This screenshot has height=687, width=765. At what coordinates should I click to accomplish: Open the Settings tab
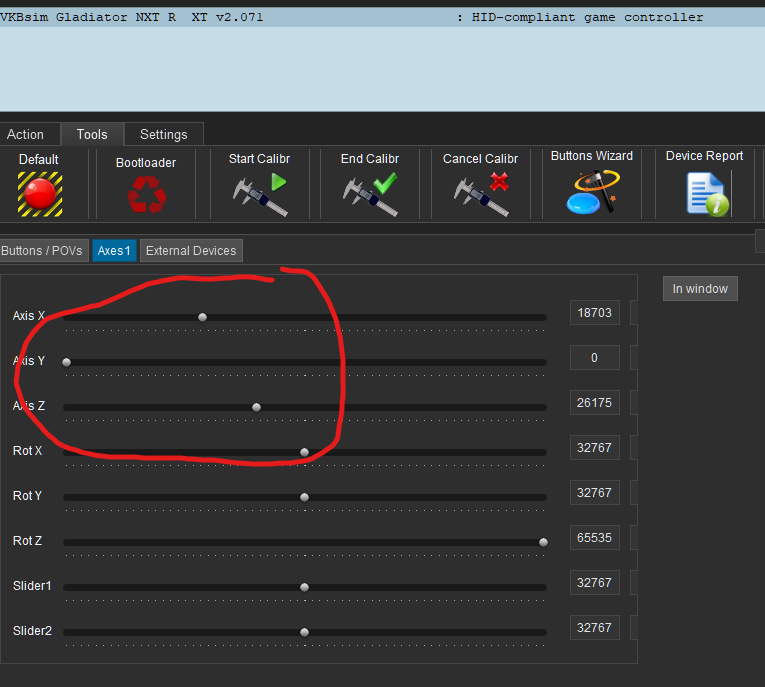pos(164,134)
